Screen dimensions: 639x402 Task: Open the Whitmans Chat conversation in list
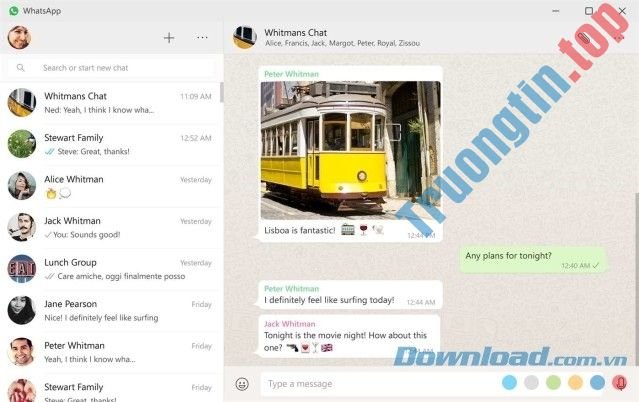110,103
